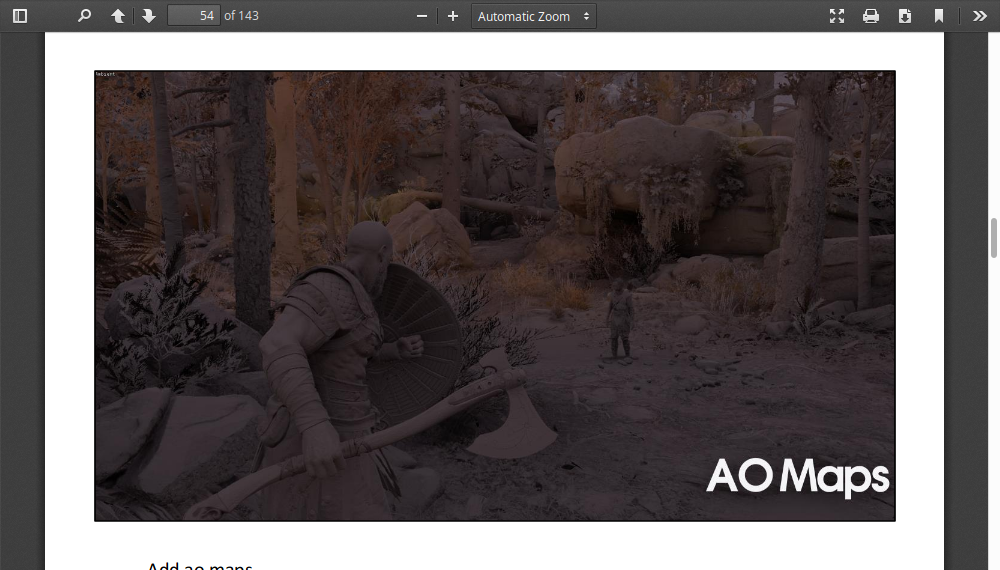The height and width of the screenshot is (570, 1000).
Task: Zoom out with the minus button
Action: point(422,16)
